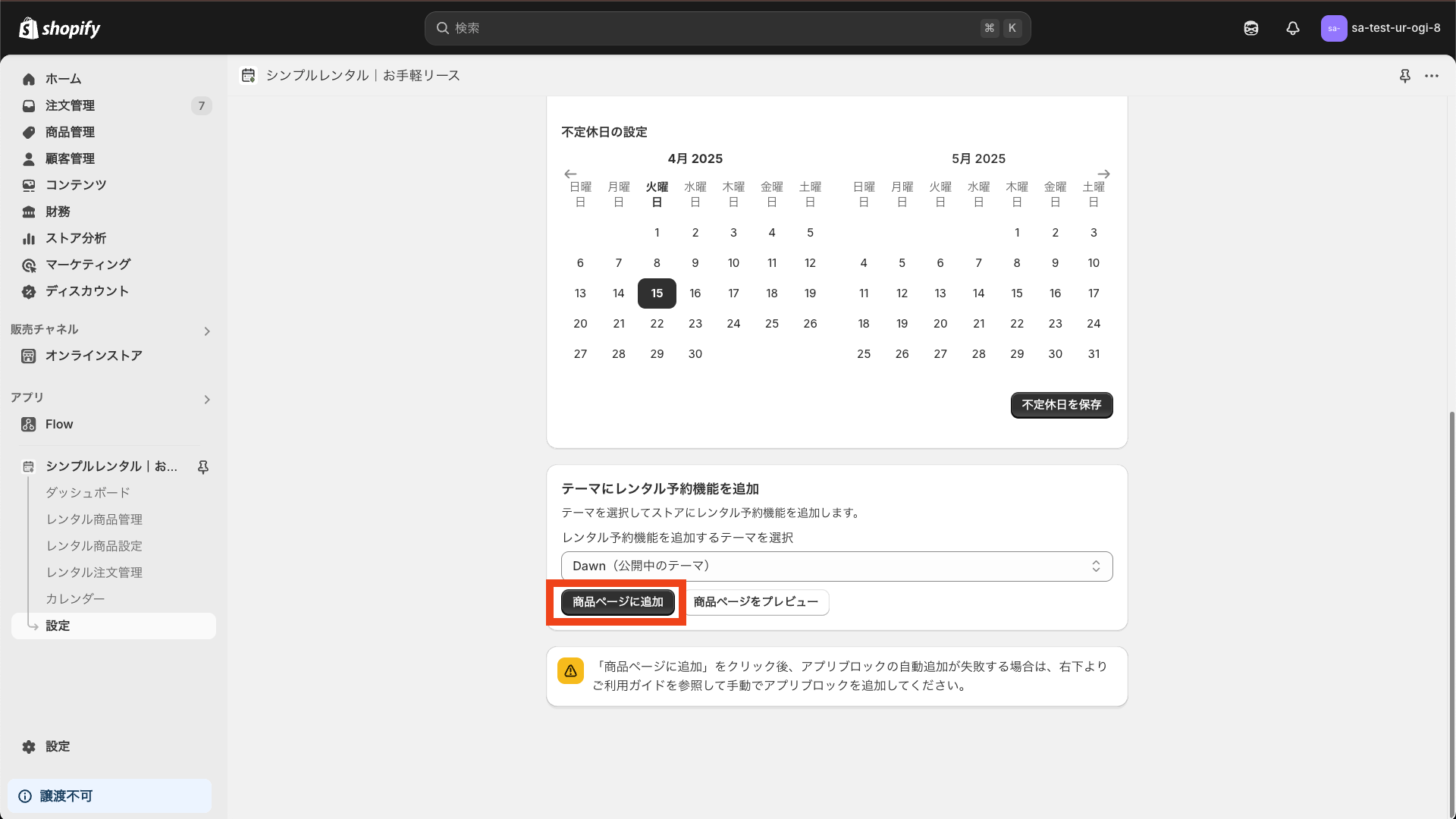1456x819 pixels.
Task: Open the three-dot menu at top right
Action: (x=1432, y=76)
